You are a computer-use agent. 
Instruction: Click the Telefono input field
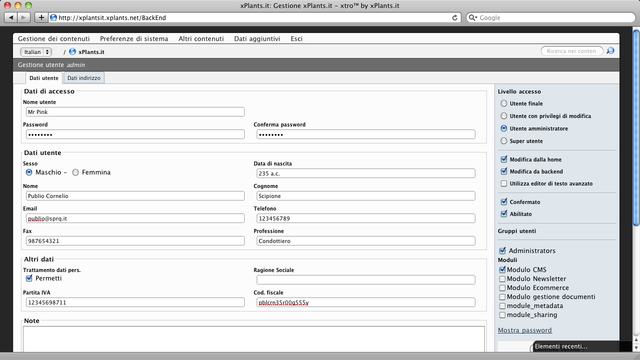point(366,218)
